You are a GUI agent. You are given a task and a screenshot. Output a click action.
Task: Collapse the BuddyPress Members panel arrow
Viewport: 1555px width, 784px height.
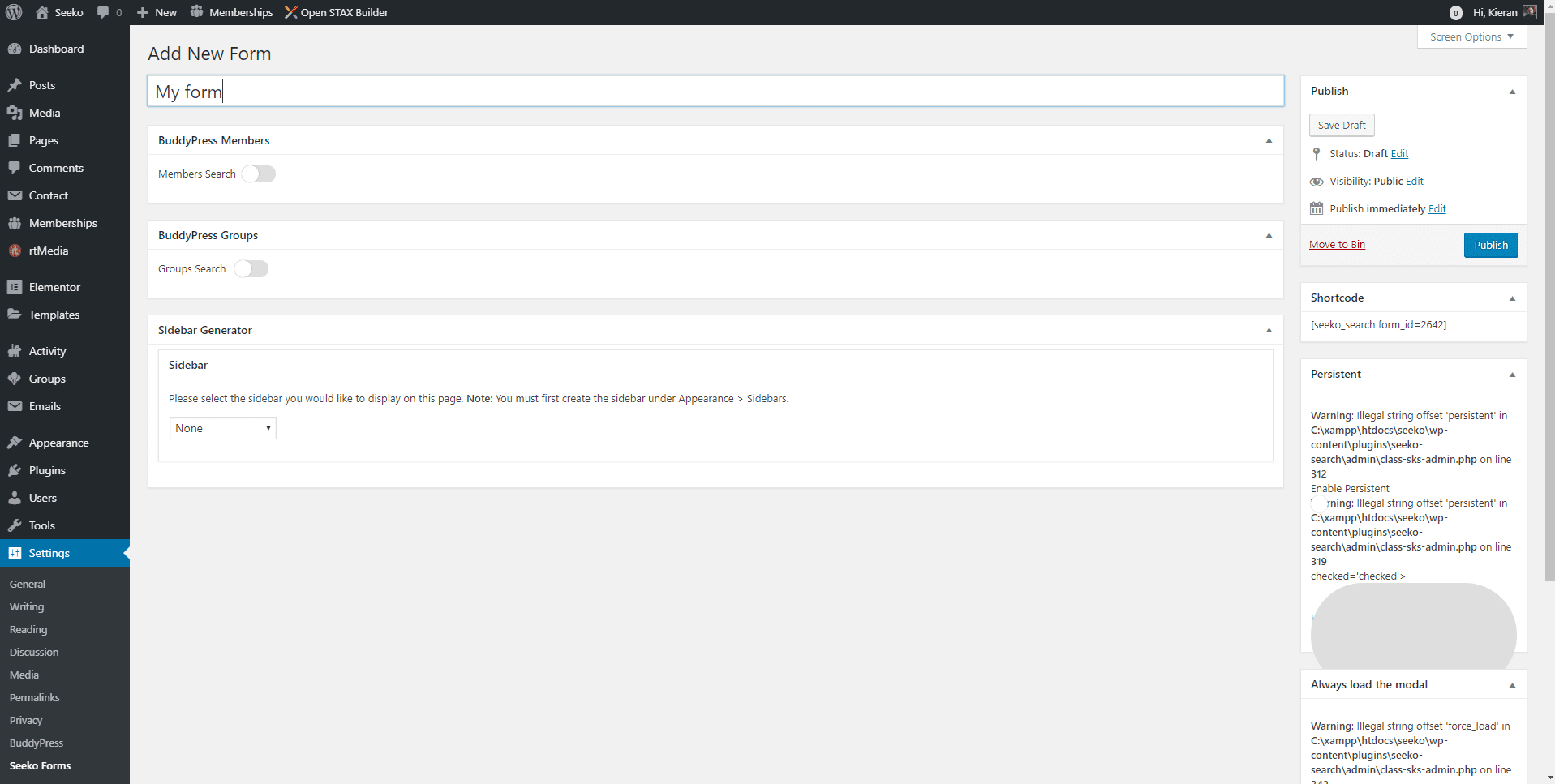point(1269,140)
